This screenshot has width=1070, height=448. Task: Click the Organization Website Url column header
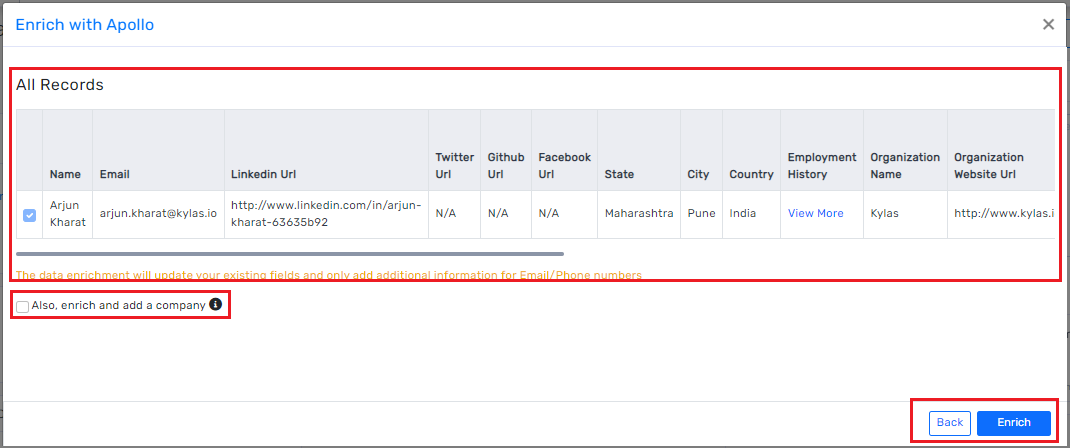1003,150
